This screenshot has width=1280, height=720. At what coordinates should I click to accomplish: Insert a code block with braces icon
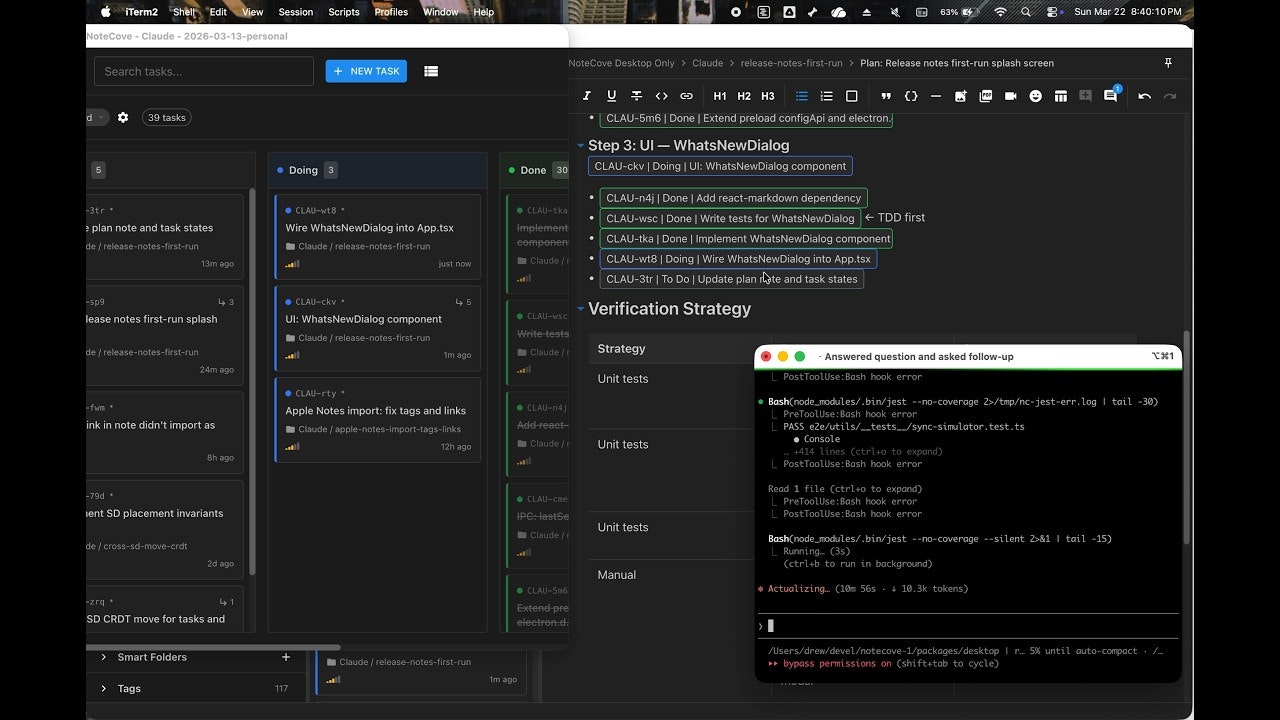pyautogui.click(x=911, y=96)
